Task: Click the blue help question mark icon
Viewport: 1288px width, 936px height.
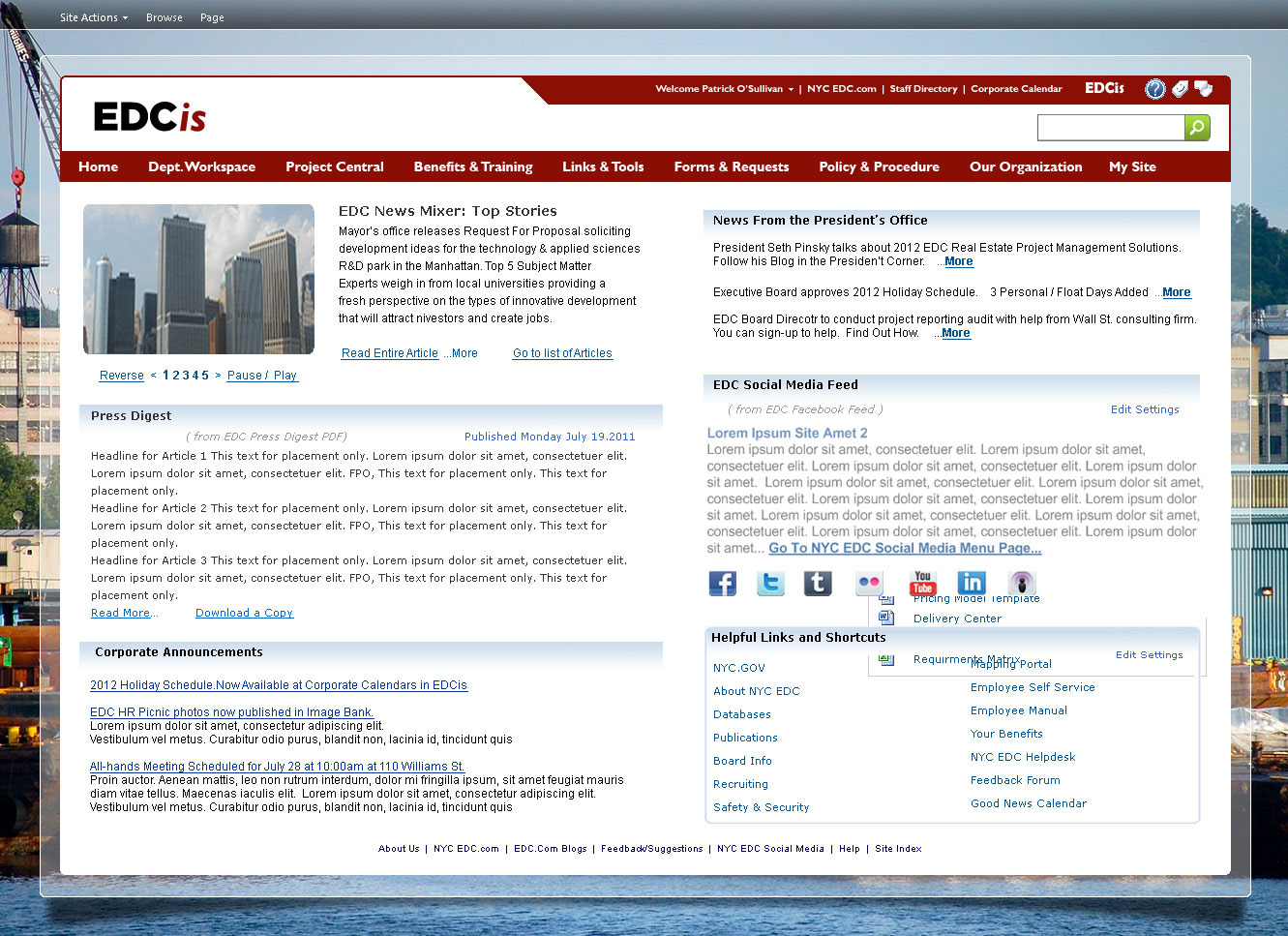Action: [1155, 89]
